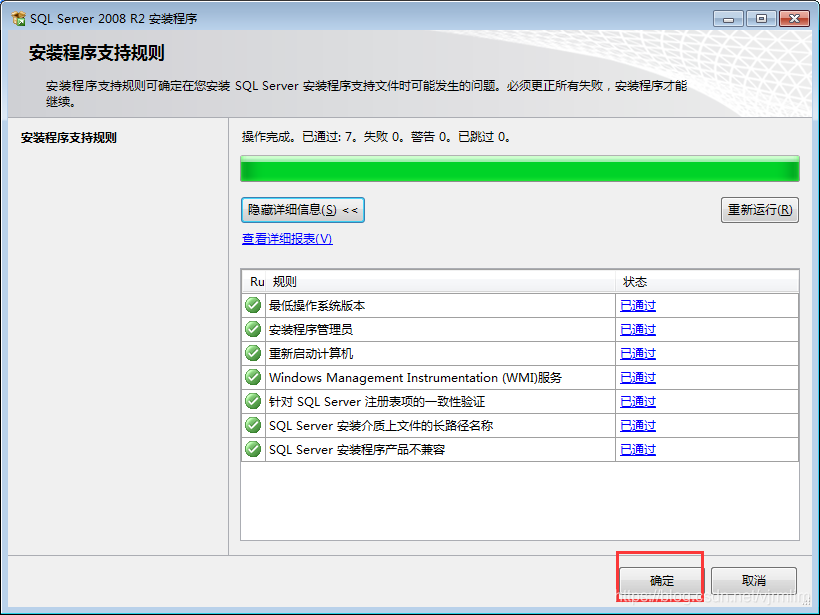The width and height of the screenshot is (820, 615).
Task: Select rule 针对 SQL Server 注册表项的一致性验证
Action: coord(377,402)
